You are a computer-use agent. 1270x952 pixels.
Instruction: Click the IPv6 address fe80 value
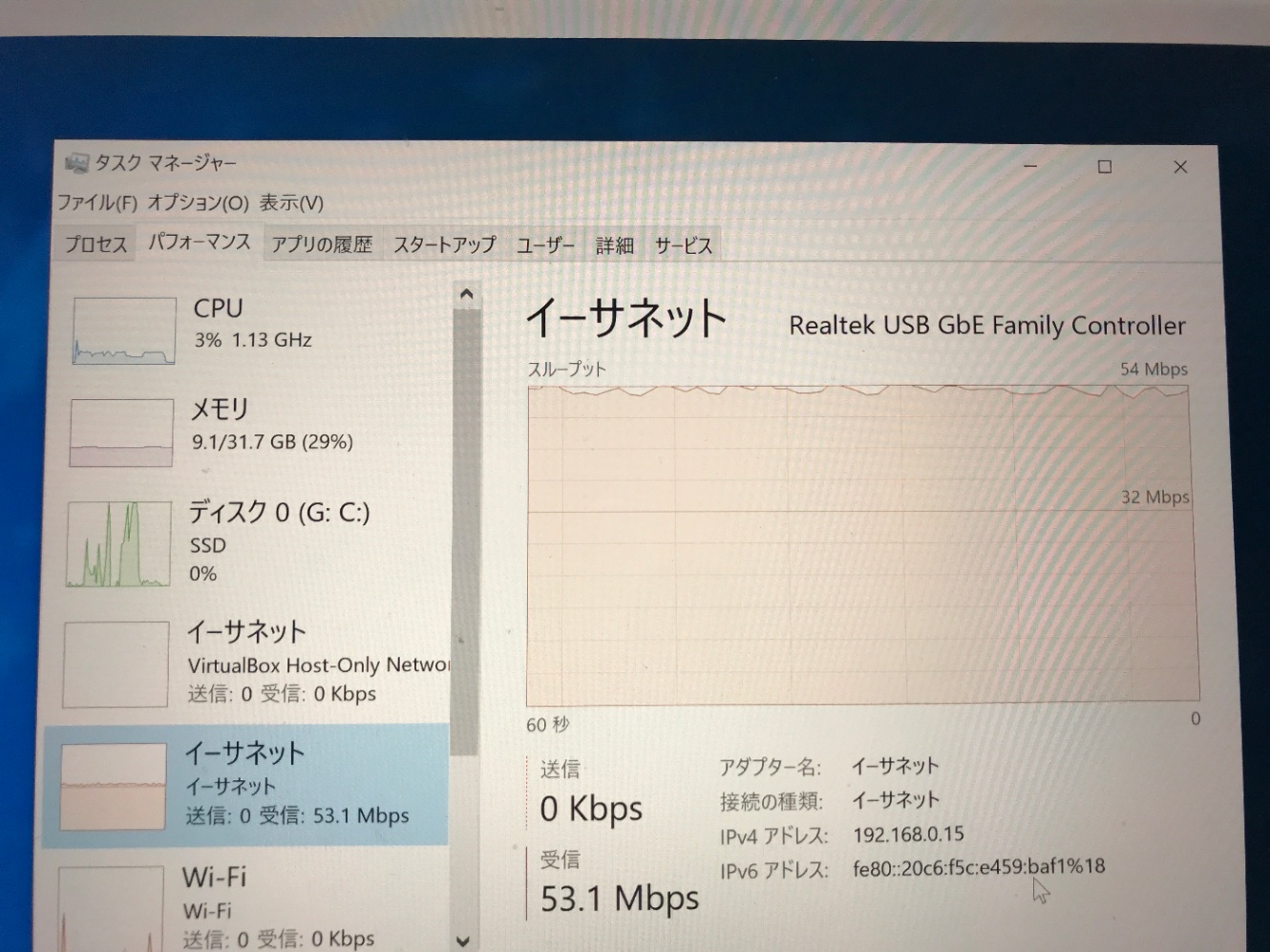point(979,867)
